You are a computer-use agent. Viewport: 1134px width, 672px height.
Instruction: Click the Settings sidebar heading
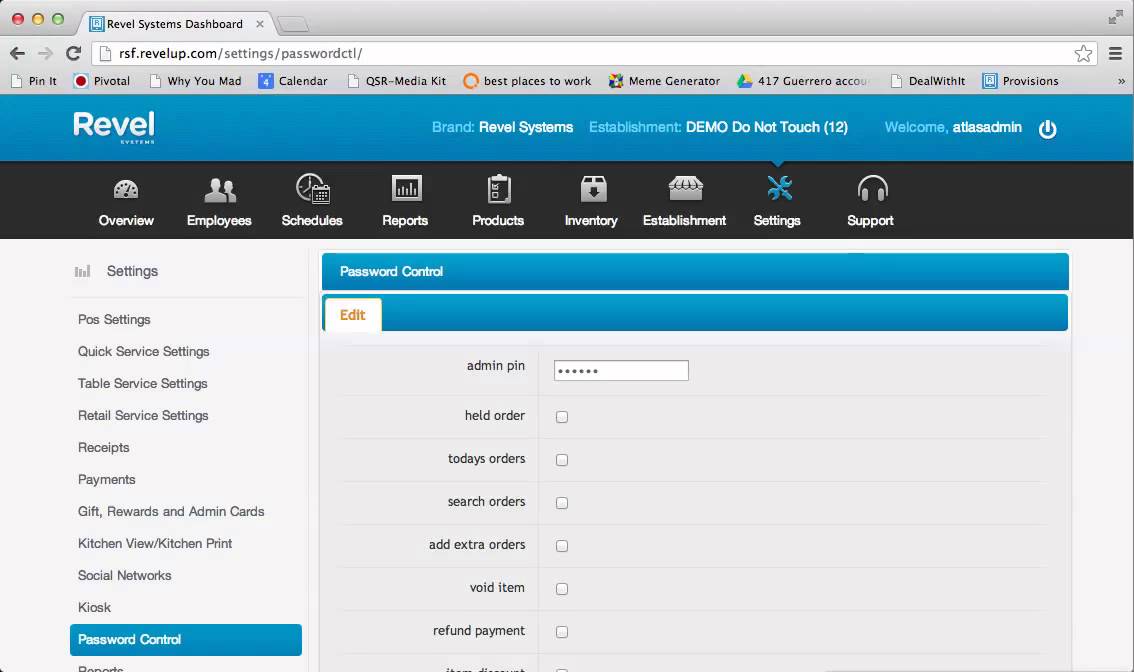click(132, 271)
